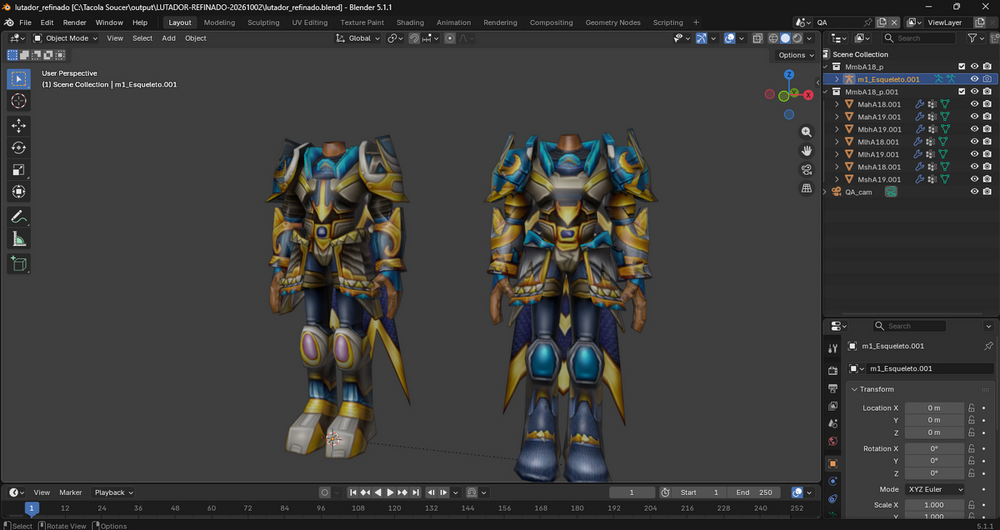Image resolution: width=1000 pixels, height=530 pixels.
Task: Click the blue negative Z axis gizmo dot
Action: coord(789,115)
